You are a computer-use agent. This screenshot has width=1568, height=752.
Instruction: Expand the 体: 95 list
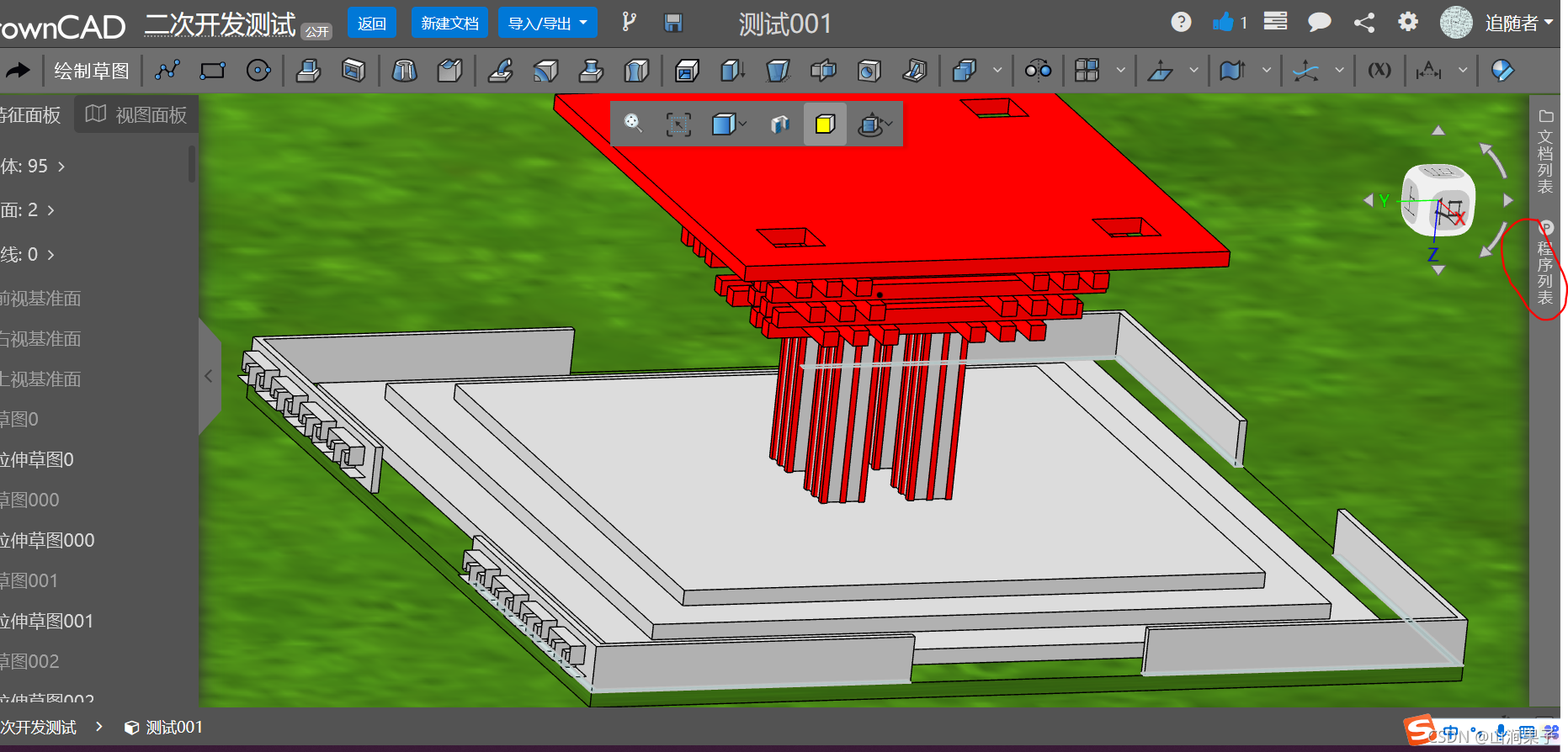34,167
